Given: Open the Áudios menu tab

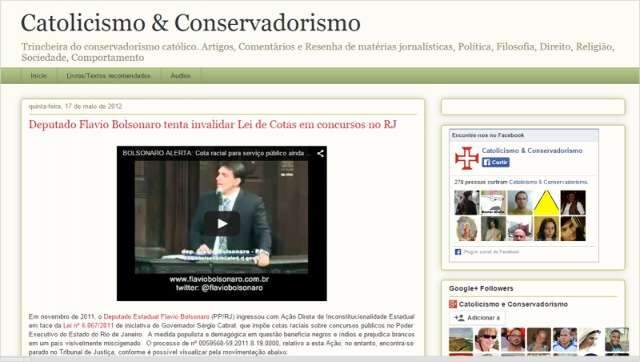Looking at the screenshot, I should [x=180, y=76].
